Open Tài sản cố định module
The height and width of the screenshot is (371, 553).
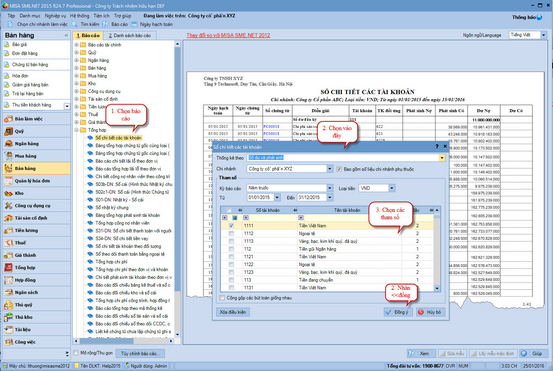(36, 218)
